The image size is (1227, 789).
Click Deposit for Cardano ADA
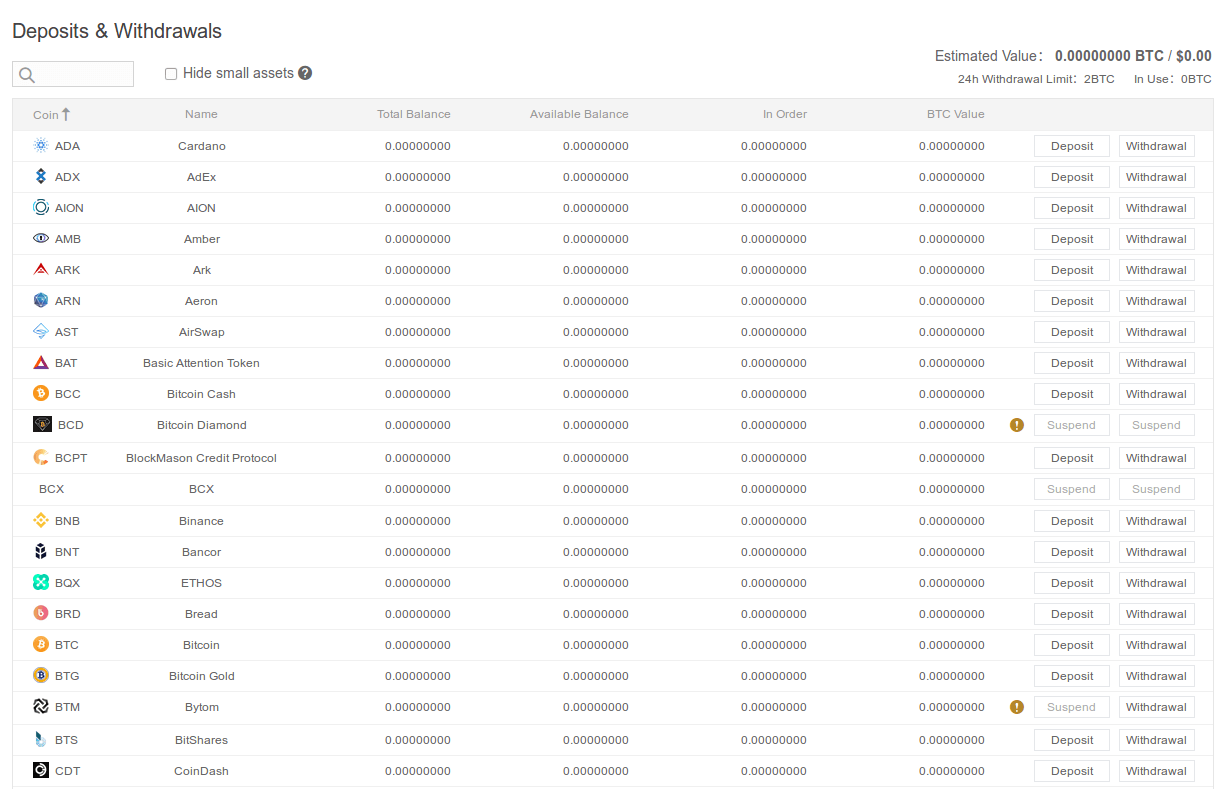click(1072, 146)
